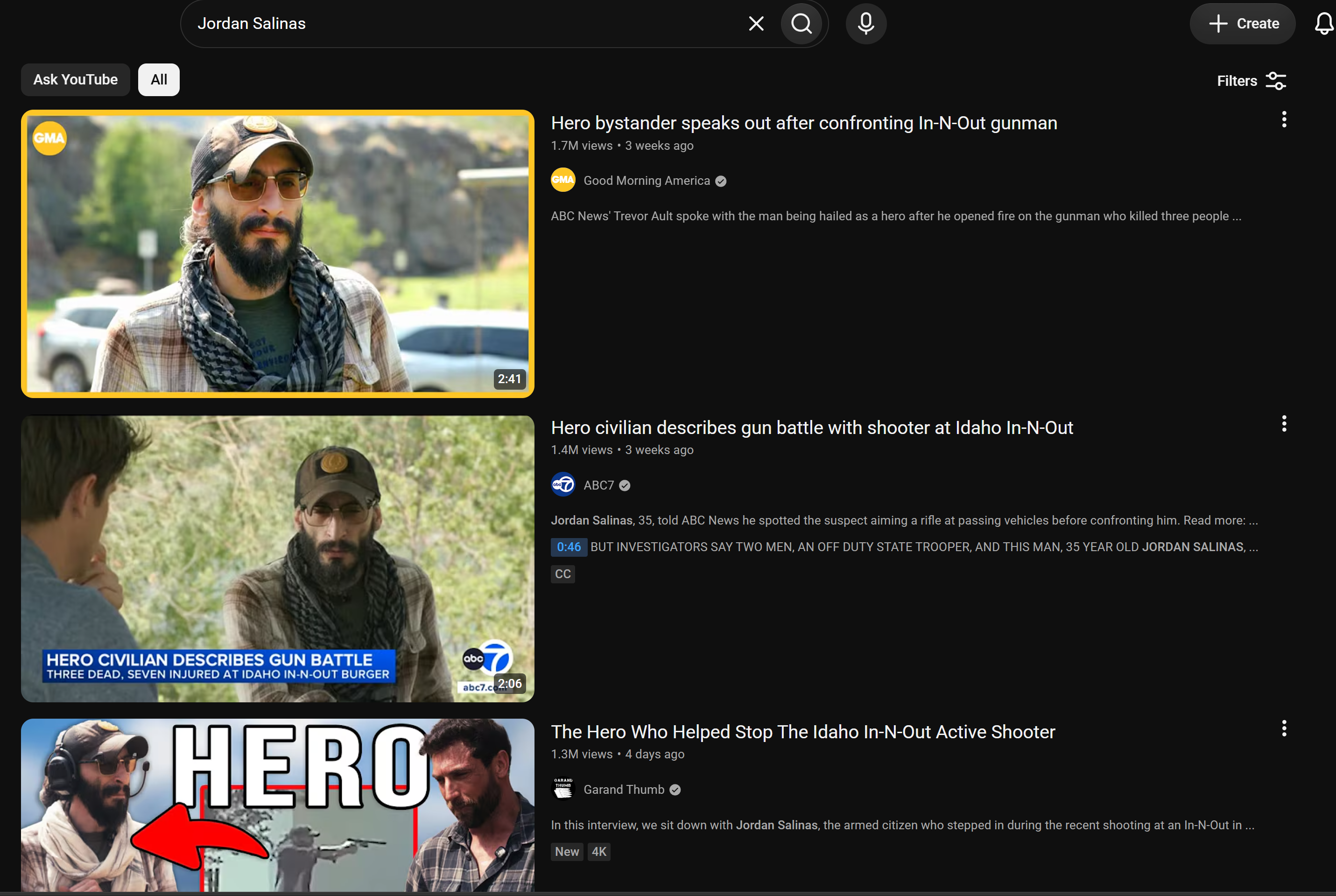The width and height of the screenshot is (1336, 896).
Task: Open more options for the Hero bystander video
Action: pyautogui.click(x=1284, y=119)
